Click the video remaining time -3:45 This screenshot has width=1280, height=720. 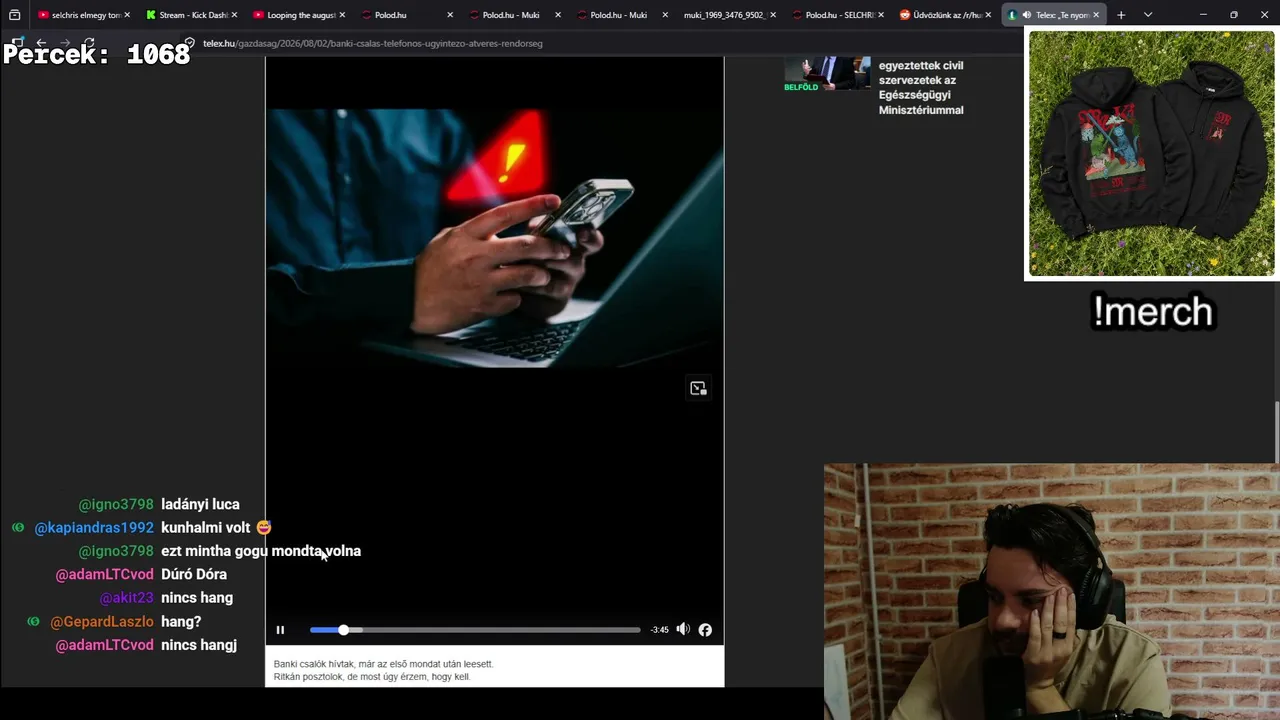pos(659,630)
